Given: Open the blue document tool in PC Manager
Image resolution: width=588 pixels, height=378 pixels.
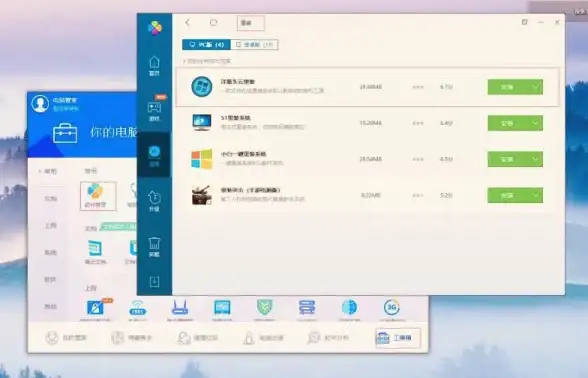Looking at the screenshot, I should pyautogui.click(x=95, y=249).
